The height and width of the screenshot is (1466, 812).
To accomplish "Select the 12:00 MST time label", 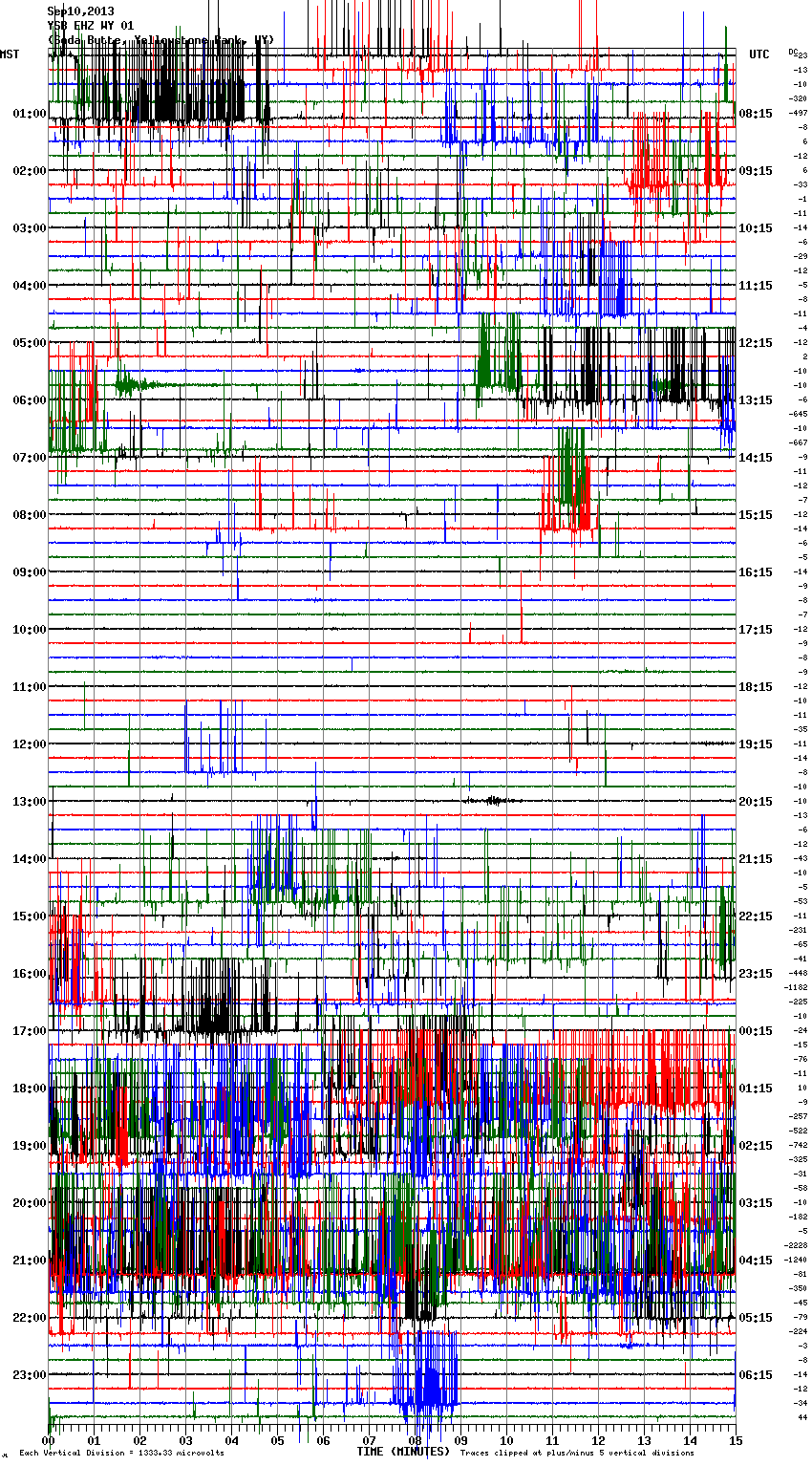I will 30,744.
